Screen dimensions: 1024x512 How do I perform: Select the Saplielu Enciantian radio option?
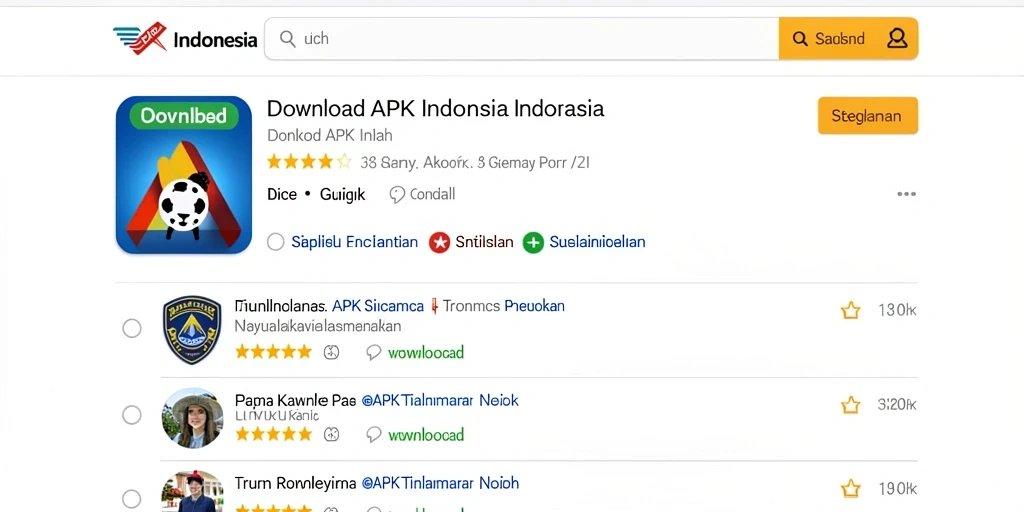click(x=276, y=242)
